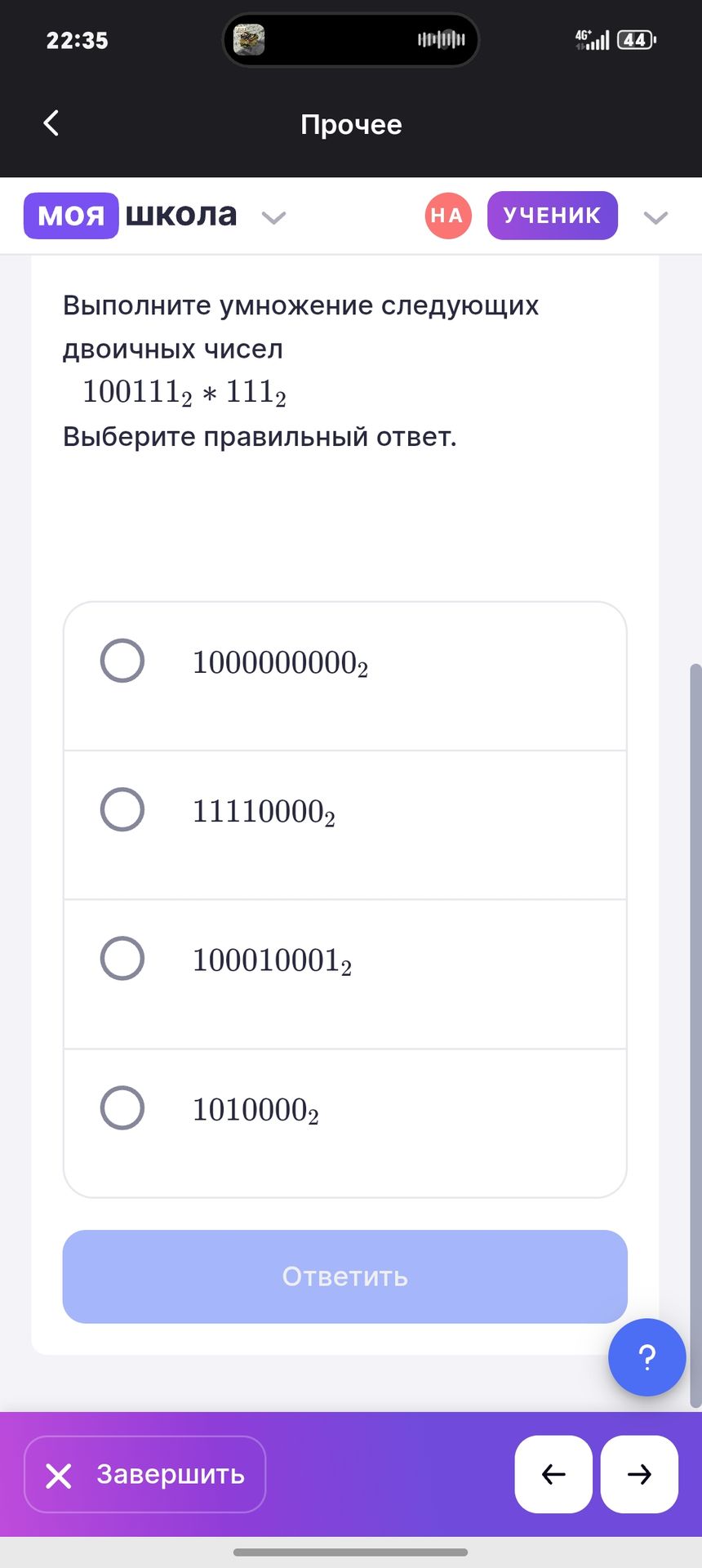Select answer 1000000000₂ radio button
This screenshot has width=702, height=1568.
(x=122, y=661)
